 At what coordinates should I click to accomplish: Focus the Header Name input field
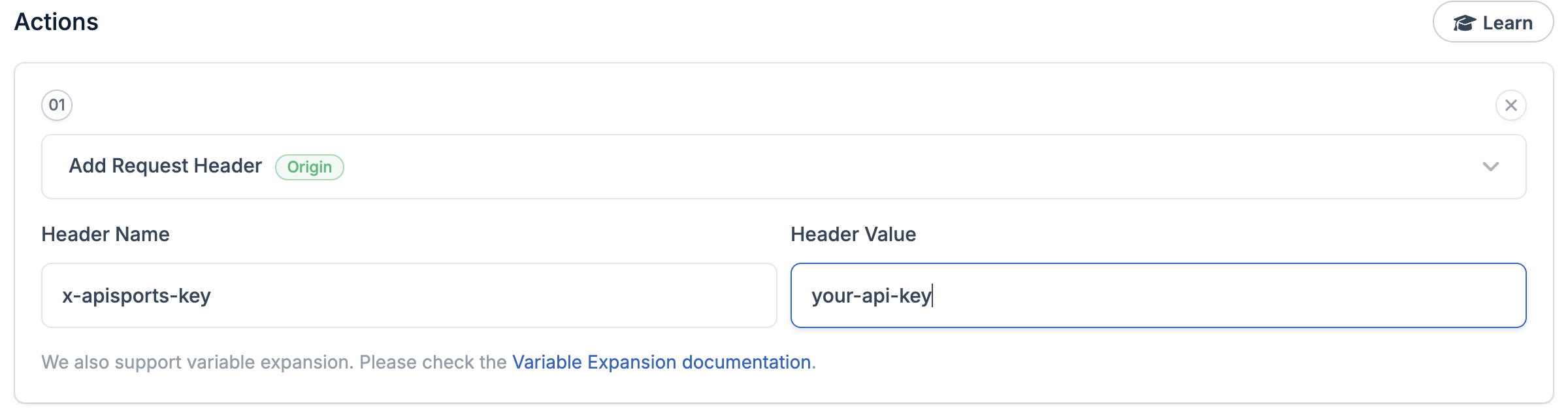tap(409, 295)
